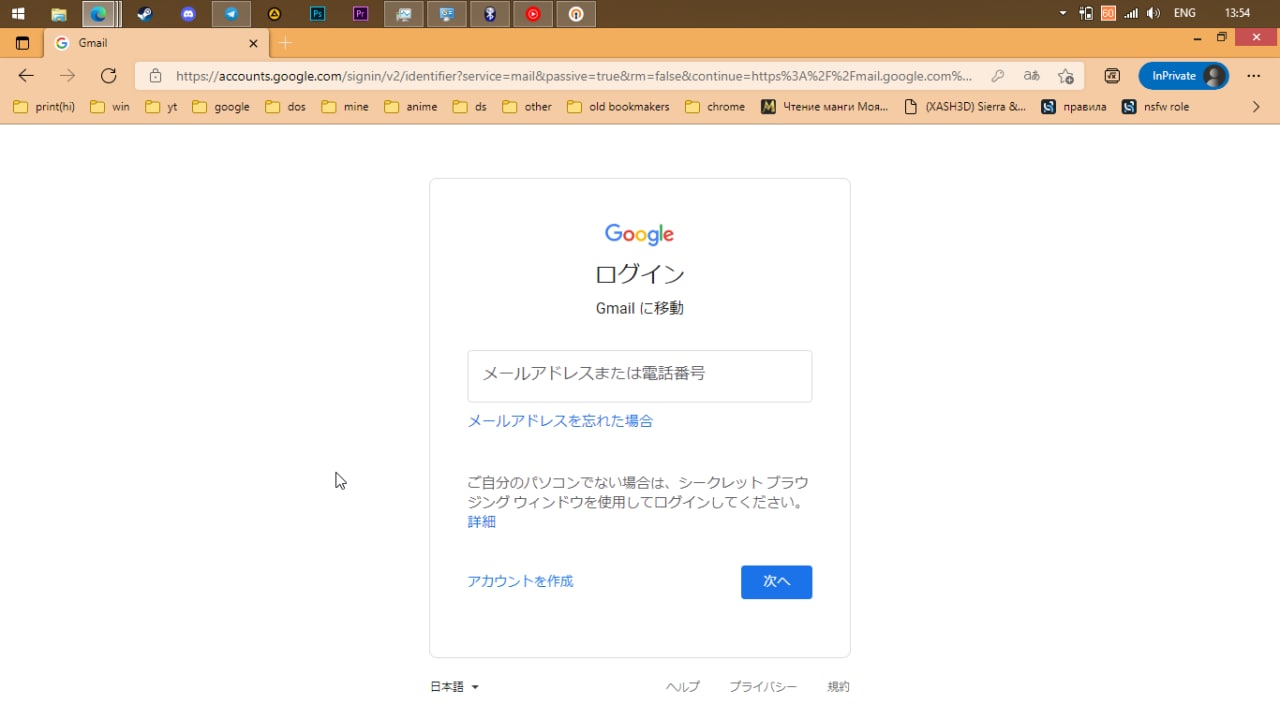This screenshot has height=719, width=1280.
Task: Click the orange 60 tray indicator
Action: (x=1108, y=14)
